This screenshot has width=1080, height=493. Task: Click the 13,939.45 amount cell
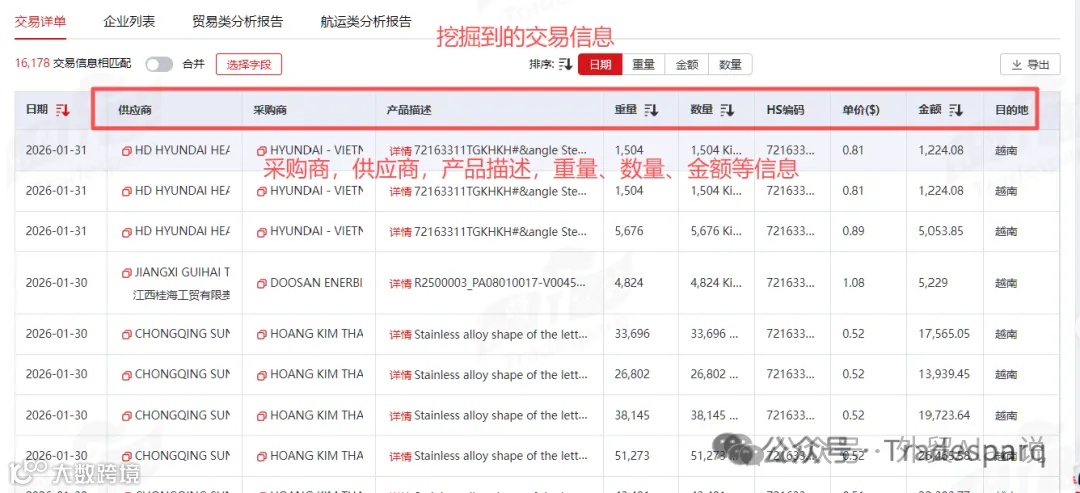[x=944, y=375]
